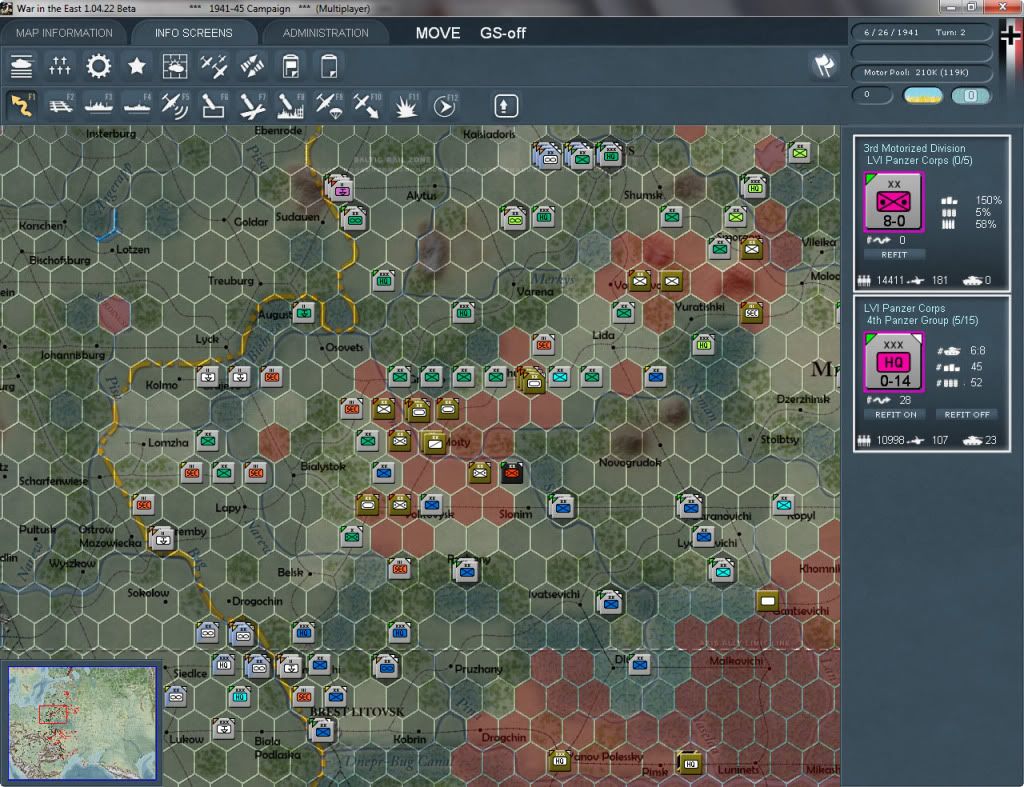This screenshot has width=1024, height=787.
Task: Select the F10 air transfer mode icon
Action: pyautogui.click(x=367, y=105)
